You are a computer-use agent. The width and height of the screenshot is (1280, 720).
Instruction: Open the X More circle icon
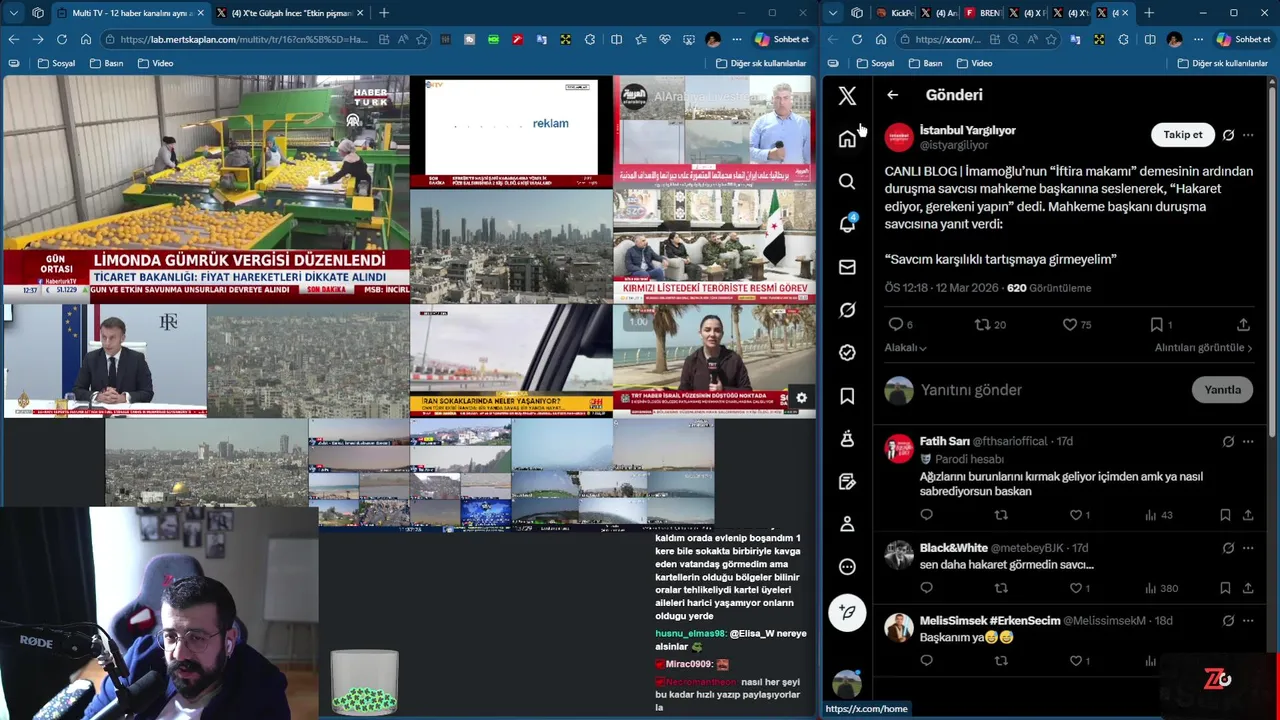click(x=847, y=567)
